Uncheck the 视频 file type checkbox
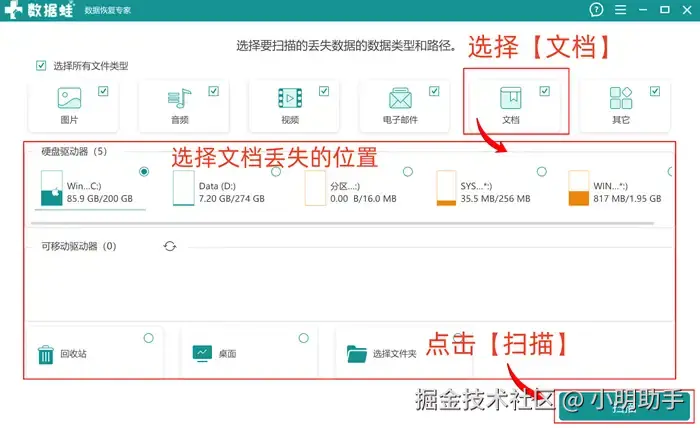The image size is (700, 428). click(324, 91)
